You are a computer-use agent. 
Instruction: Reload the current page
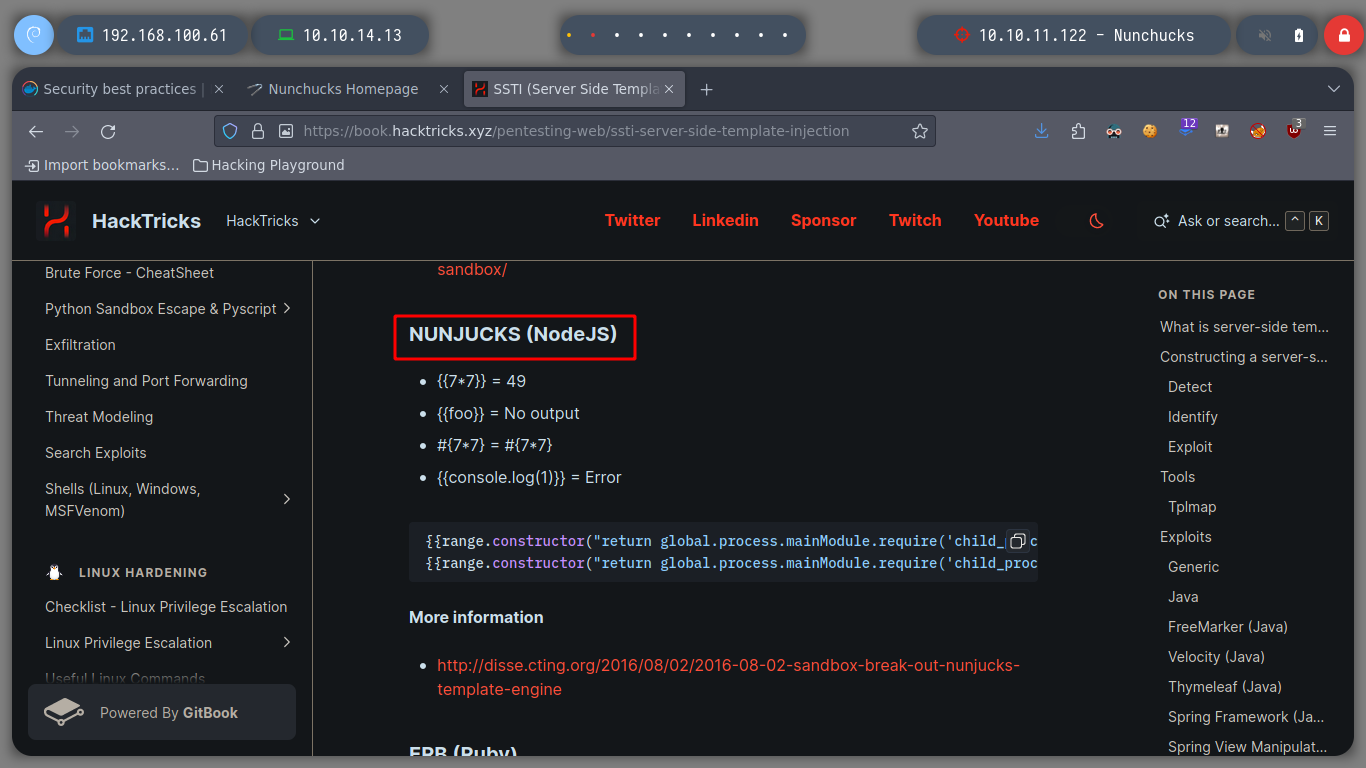tap(108, 131)
